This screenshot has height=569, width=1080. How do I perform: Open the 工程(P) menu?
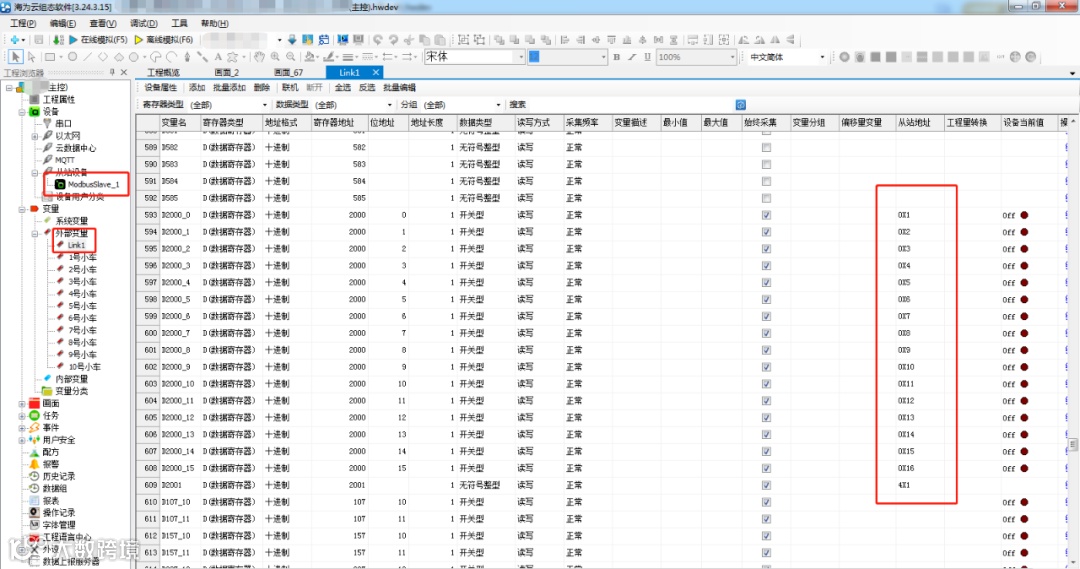tap(23, 23)
